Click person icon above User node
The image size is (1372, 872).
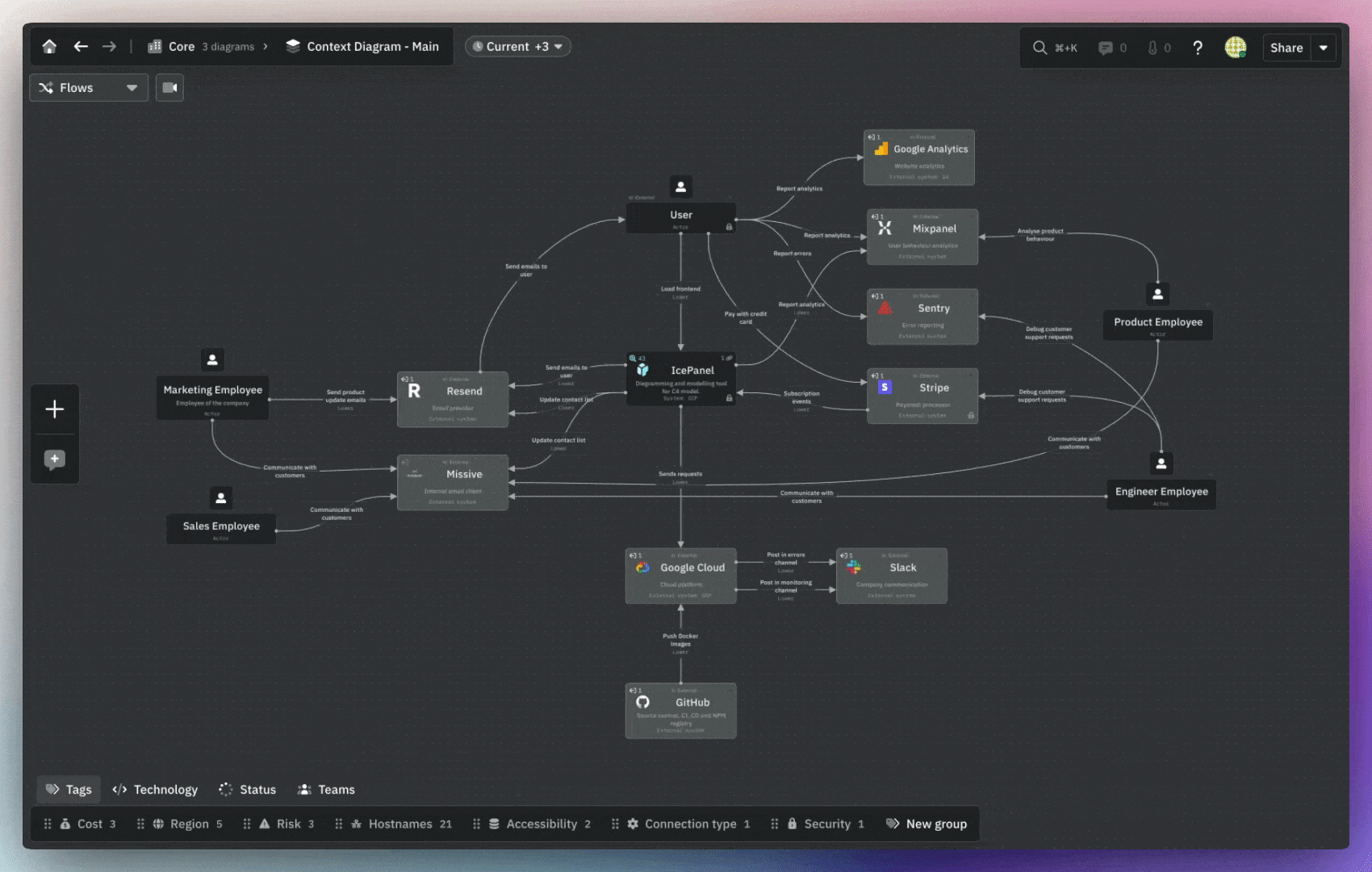(680, 187)
